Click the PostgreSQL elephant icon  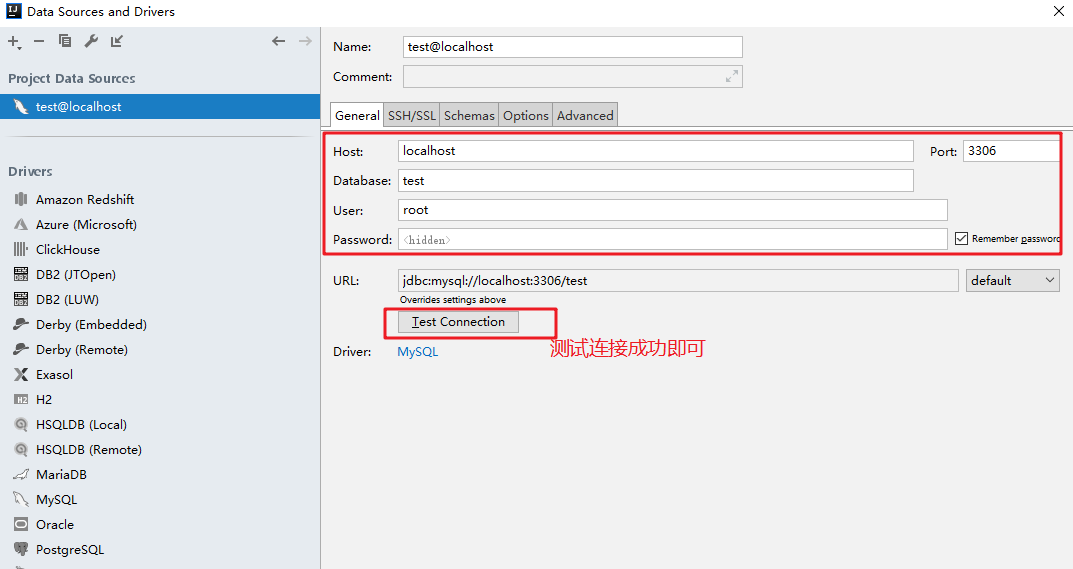[21, 549]
